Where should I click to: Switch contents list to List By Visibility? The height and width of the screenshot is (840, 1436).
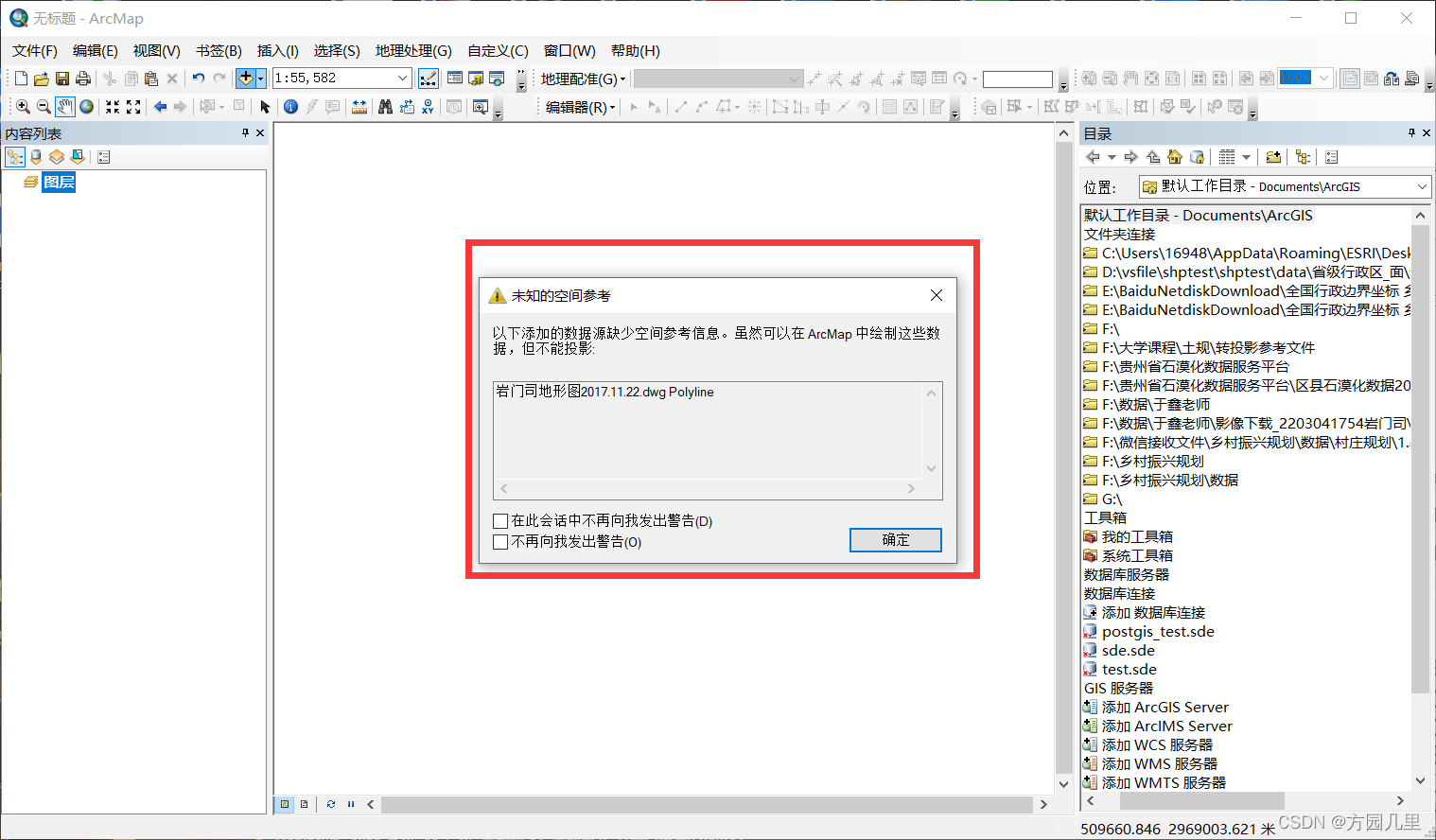tap(57, 157)
